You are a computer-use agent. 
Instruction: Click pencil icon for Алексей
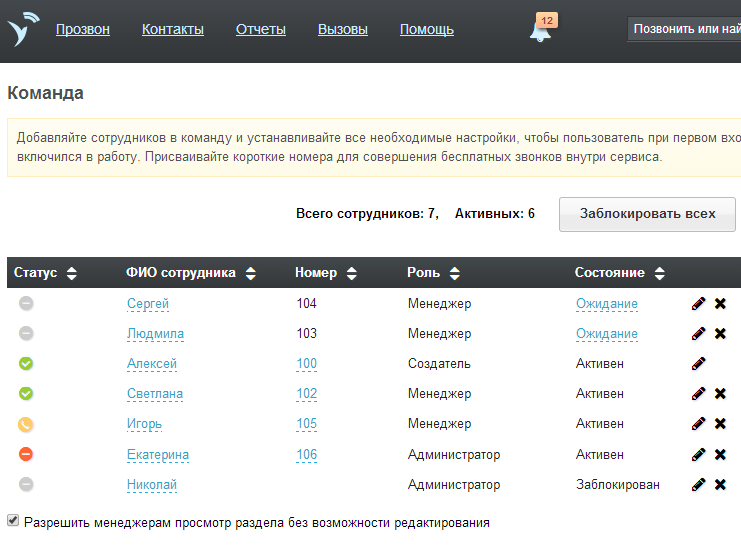pos(698,364)
